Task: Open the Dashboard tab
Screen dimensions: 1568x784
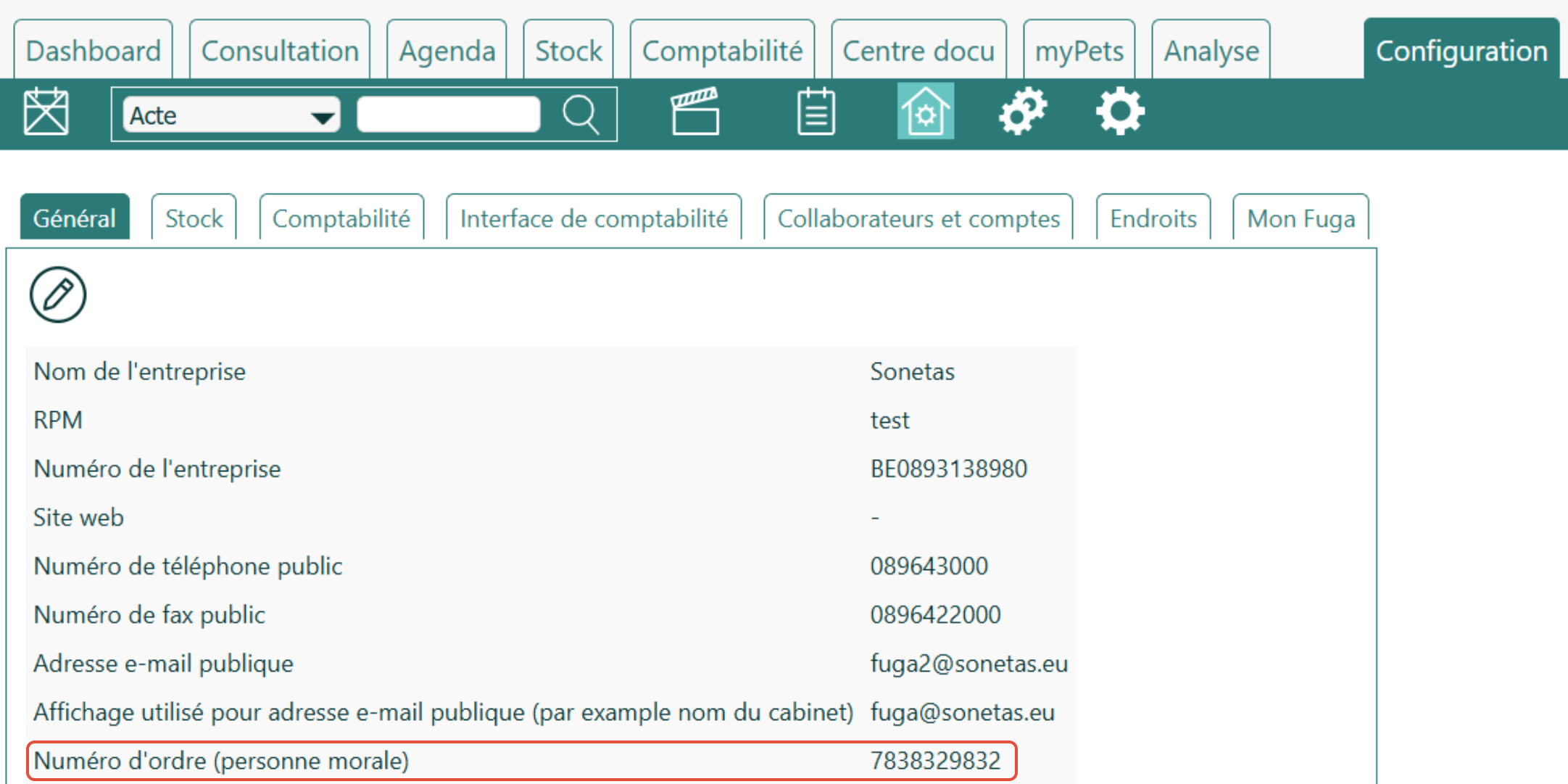Action: tap(94, 51)
